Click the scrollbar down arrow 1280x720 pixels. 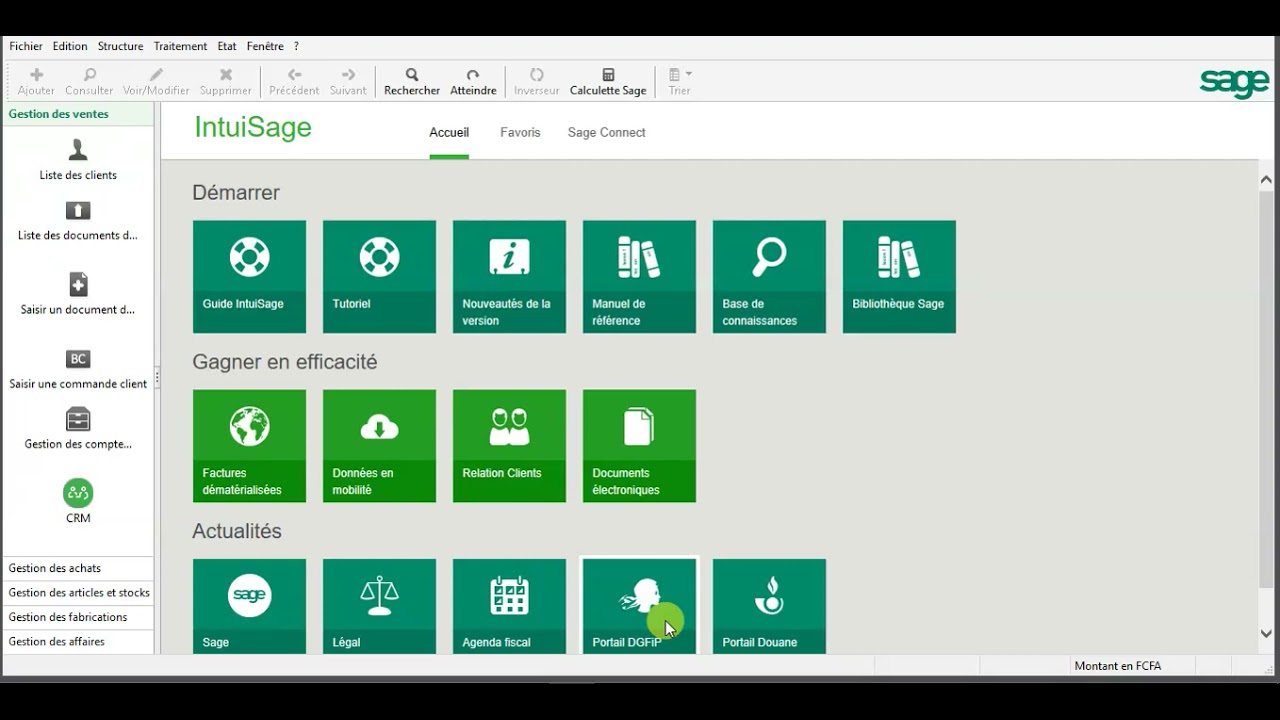1266,633
